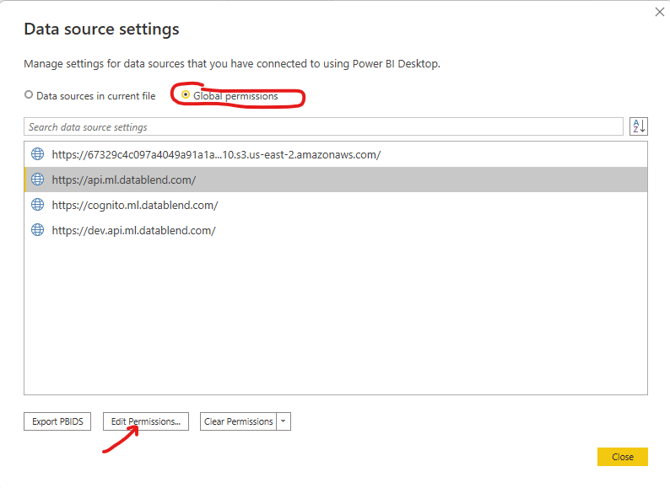Click the Export PBIDS button
This screenshot has height=488, width=670.
57,421
